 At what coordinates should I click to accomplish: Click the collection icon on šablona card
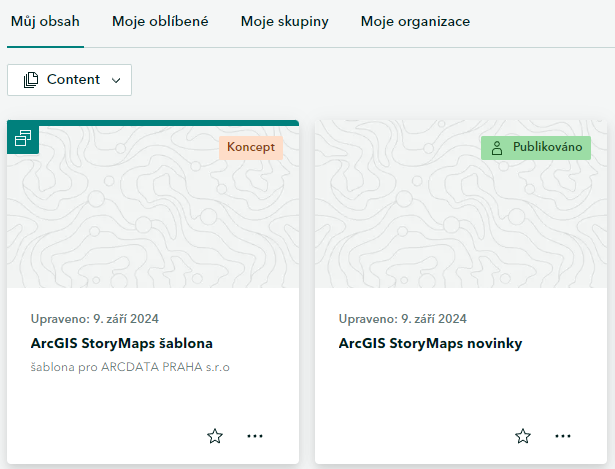[x=23, y=138]
